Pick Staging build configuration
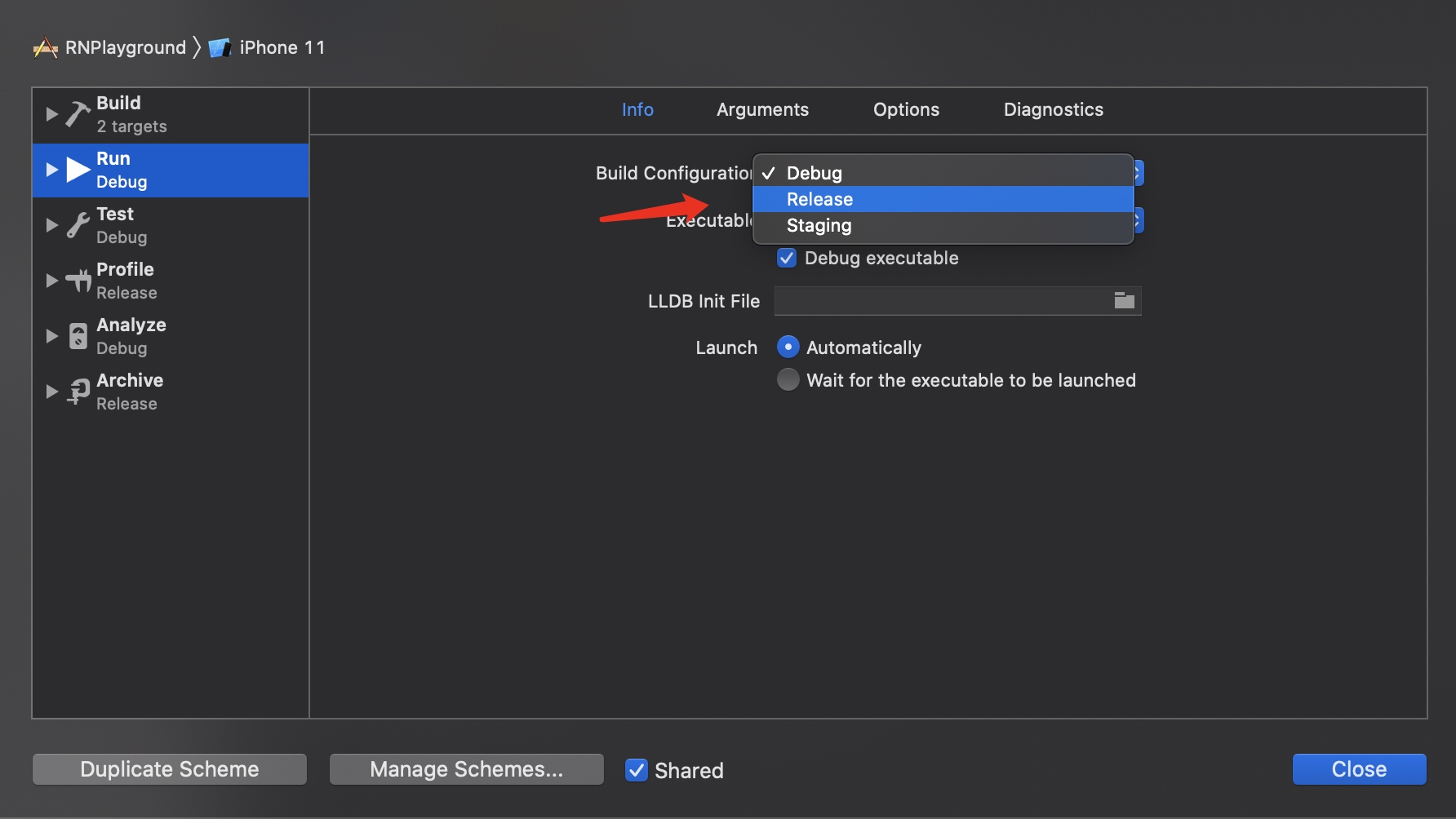The width and height of the screenshot is (1456, 819). (x=819, y=226)
